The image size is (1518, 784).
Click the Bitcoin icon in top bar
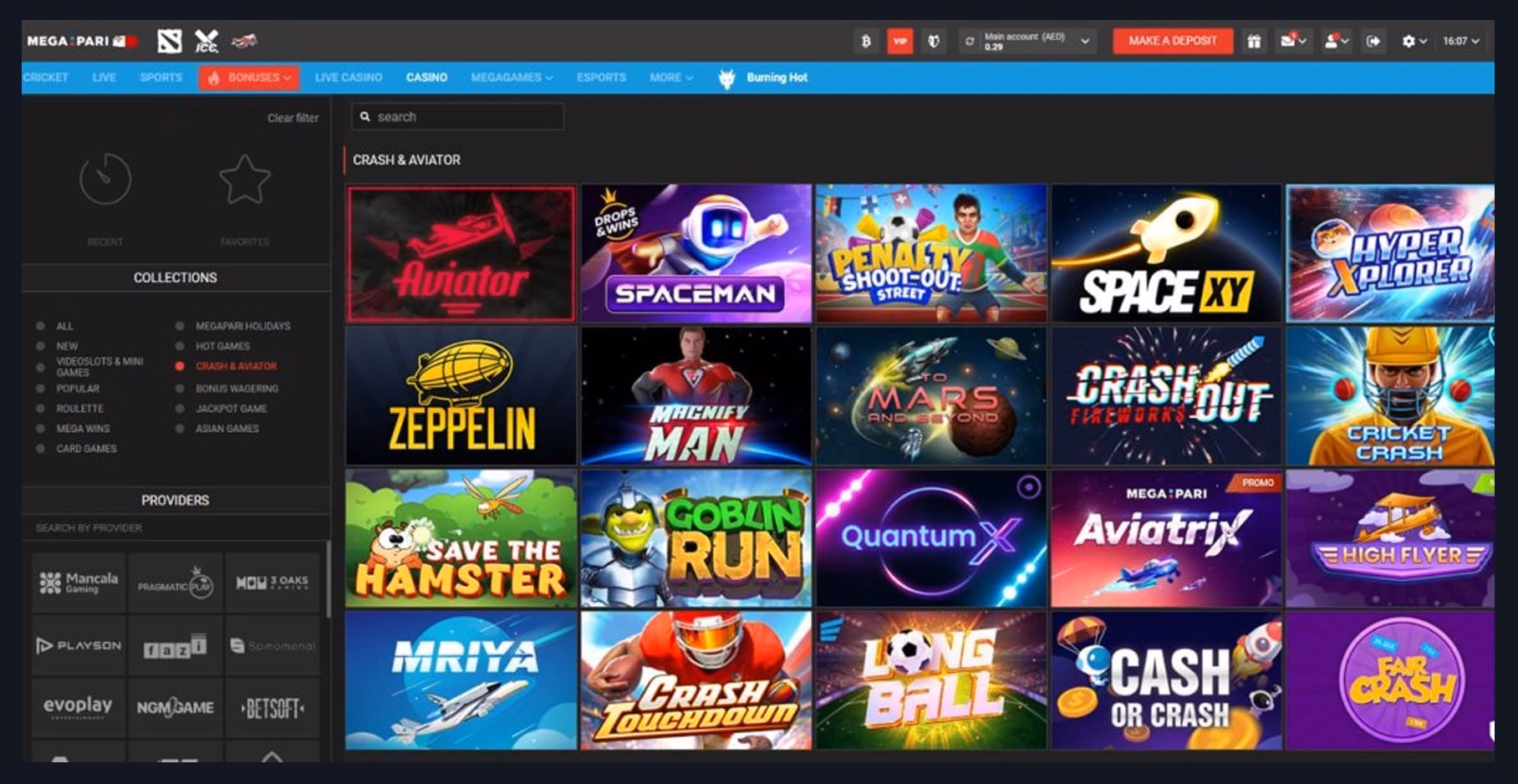pos(866,41)
